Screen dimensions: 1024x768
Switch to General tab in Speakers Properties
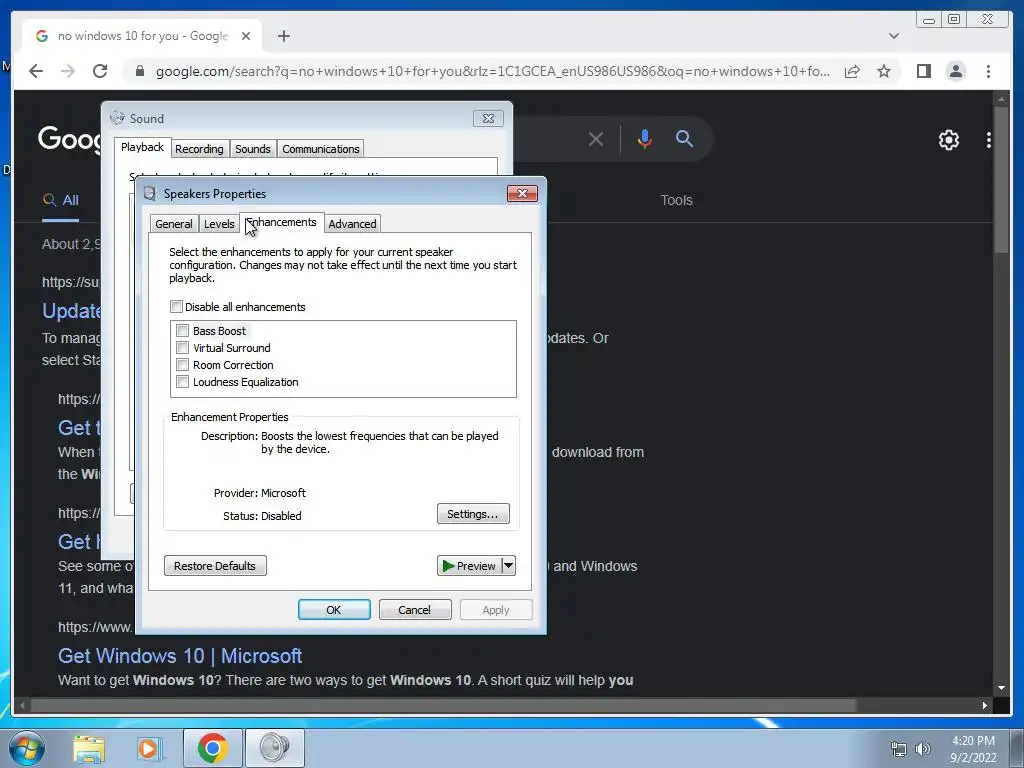click(174, 224)
